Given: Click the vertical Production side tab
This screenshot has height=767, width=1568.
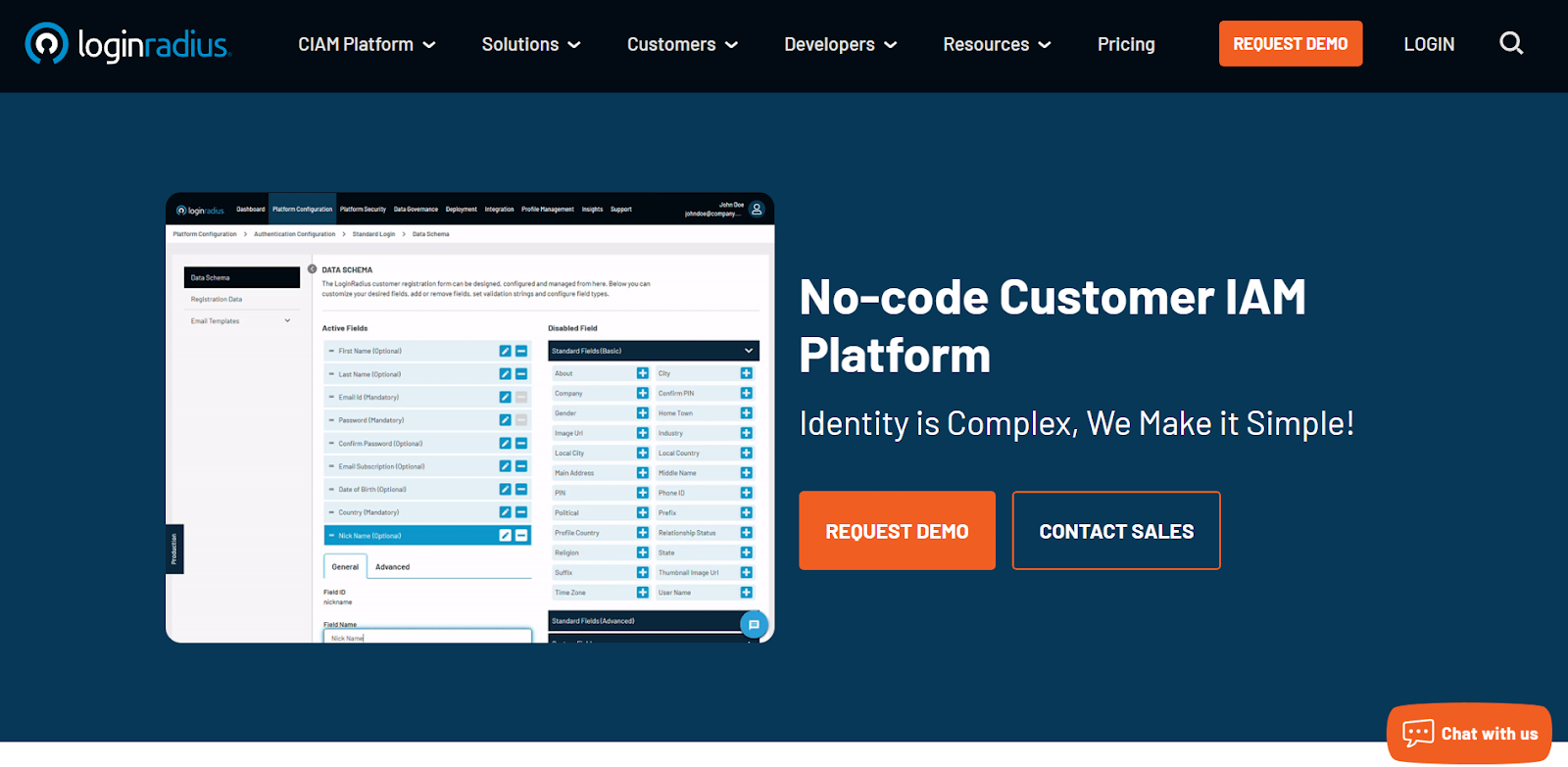Looking at the screenshot, I should 174,549.
